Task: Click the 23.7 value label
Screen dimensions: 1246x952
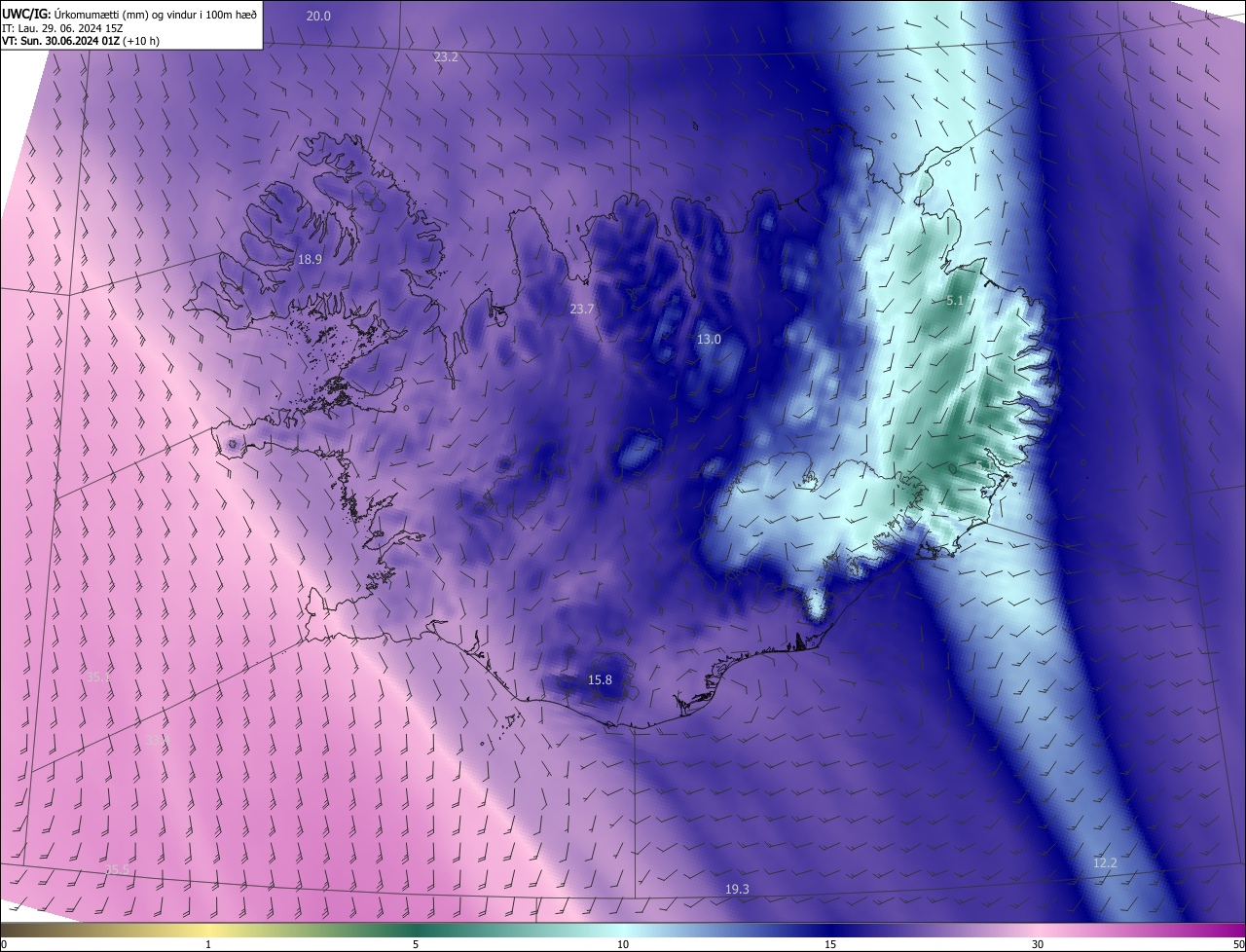Action: point(581,309)
